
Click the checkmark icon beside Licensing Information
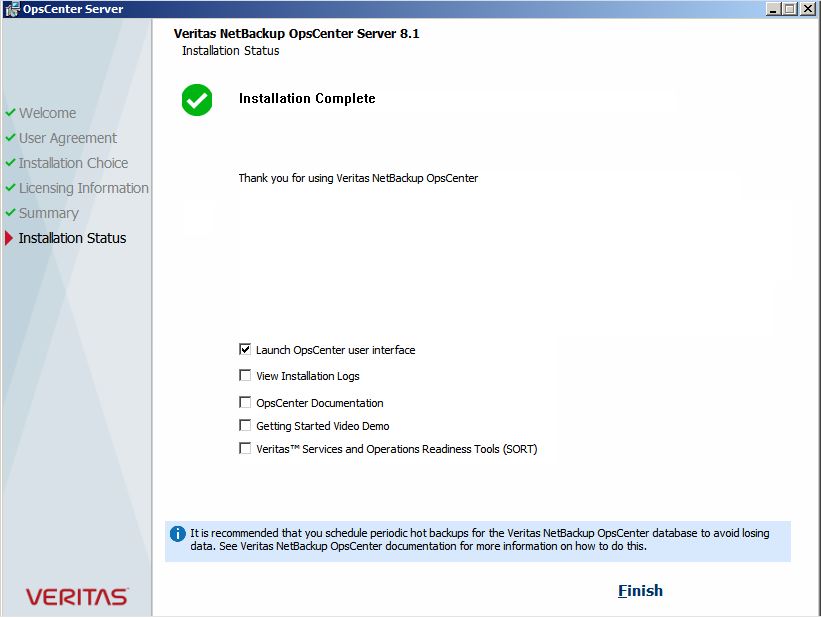(11, 188)
